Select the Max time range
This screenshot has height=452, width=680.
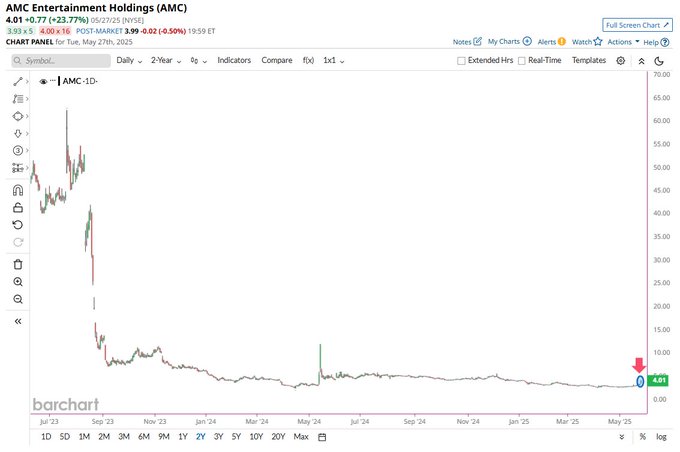pos(301,437)
